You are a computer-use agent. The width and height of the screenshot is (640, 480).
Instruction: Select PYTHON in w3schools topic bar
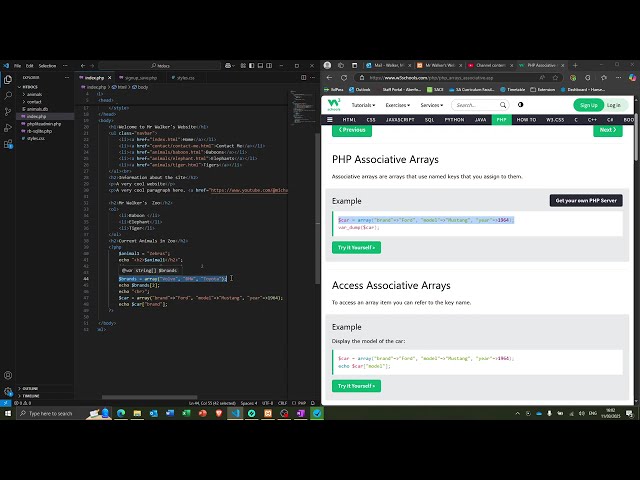tap(454, 120)
